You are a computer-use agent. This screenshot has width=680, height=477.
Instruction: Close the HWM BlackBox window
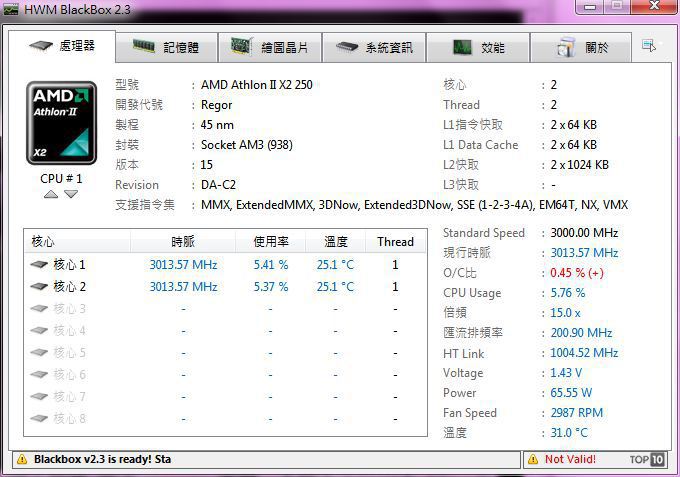coord(654,6)
